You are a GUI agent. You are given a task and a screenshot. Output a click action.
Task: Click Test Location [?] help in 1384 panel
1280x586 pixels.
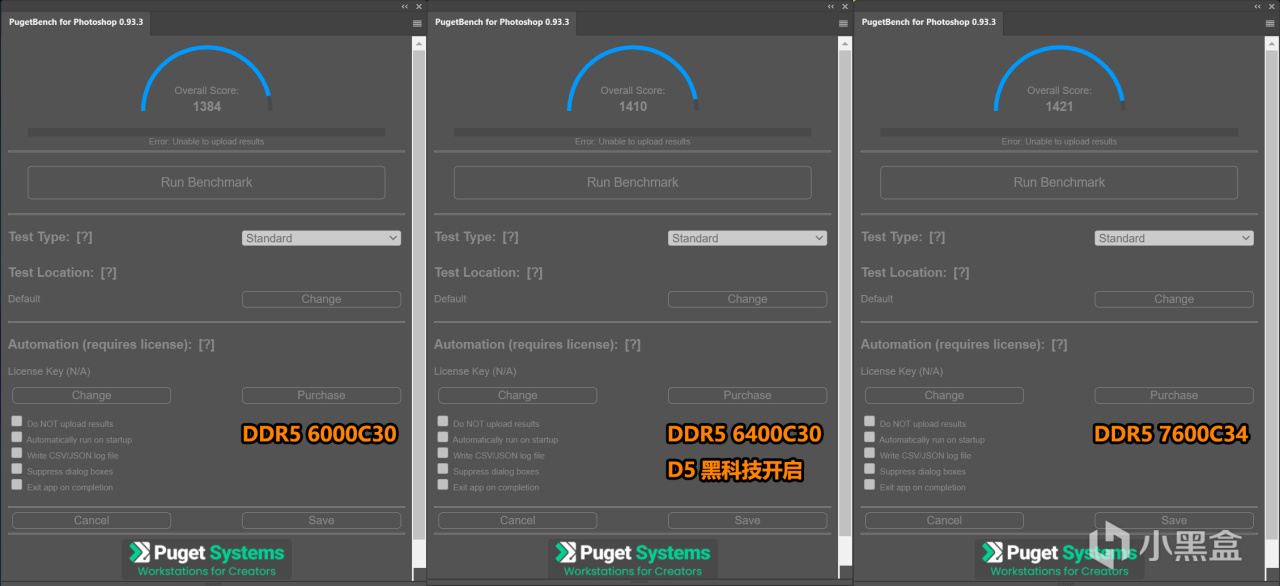(109, 272)
